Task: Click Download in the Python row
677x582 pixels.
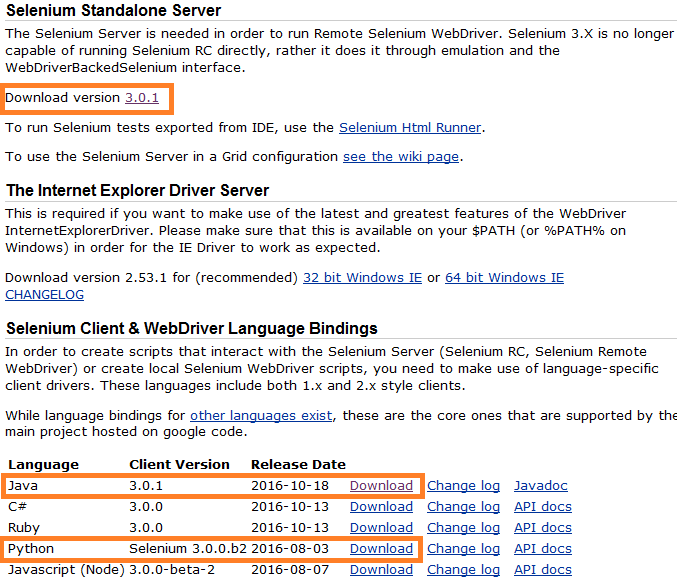Action: [381, 549]
